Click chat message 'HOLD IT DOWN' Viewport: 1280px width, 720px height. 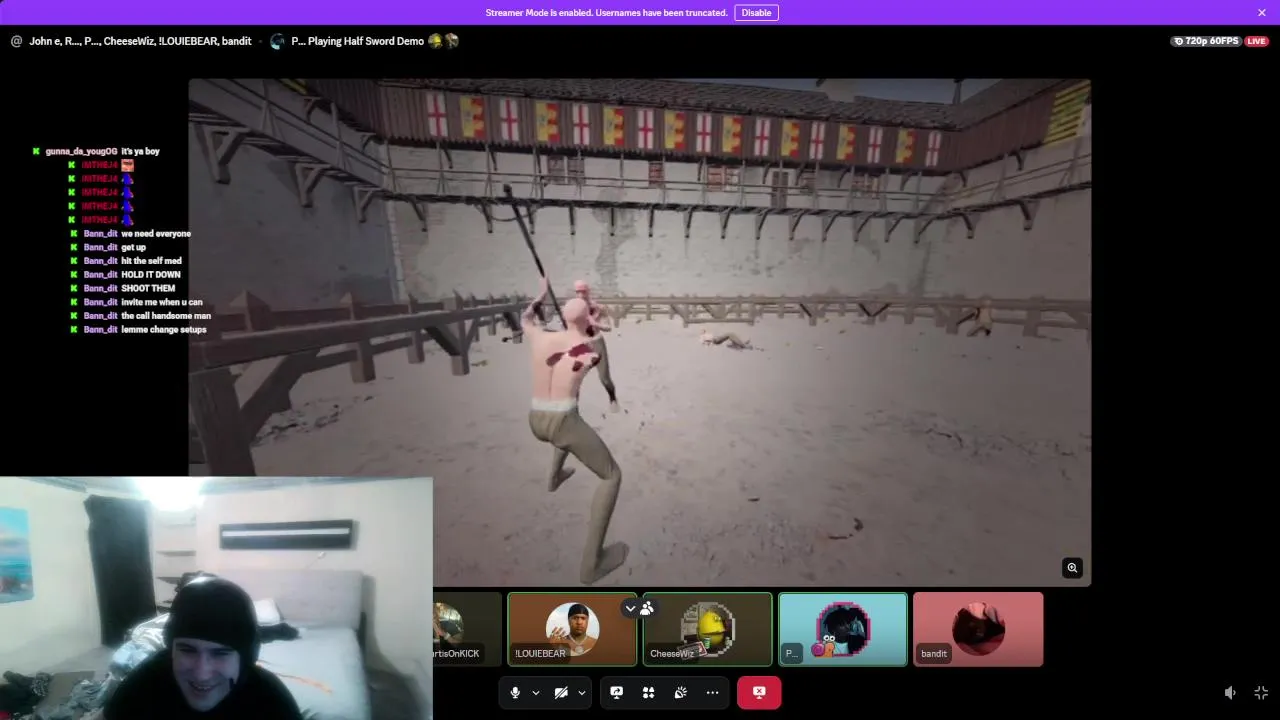(x=151, y=274)
